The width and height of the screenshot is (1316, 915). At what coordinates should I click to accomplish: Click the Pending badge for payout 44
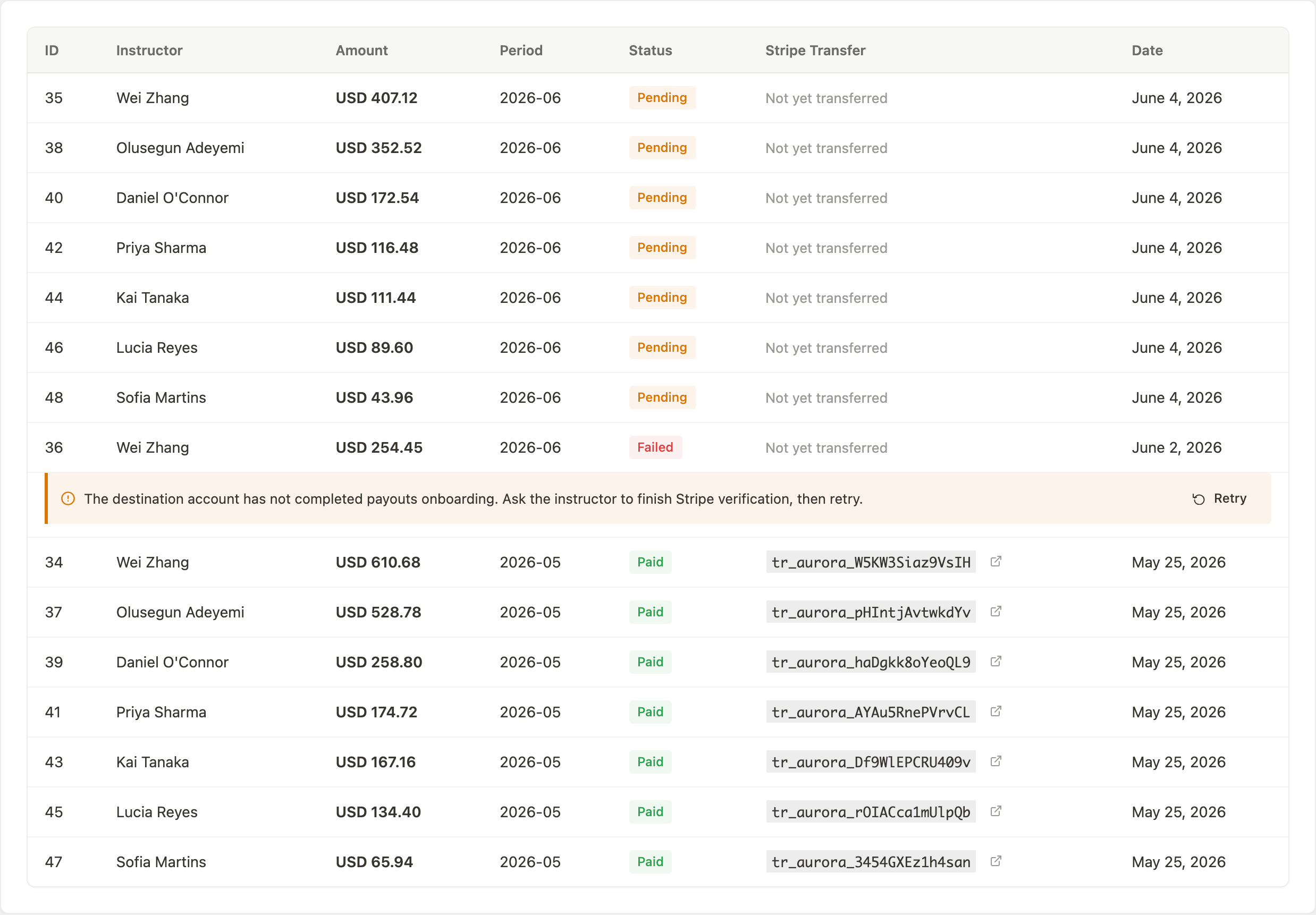pos(662,297)
